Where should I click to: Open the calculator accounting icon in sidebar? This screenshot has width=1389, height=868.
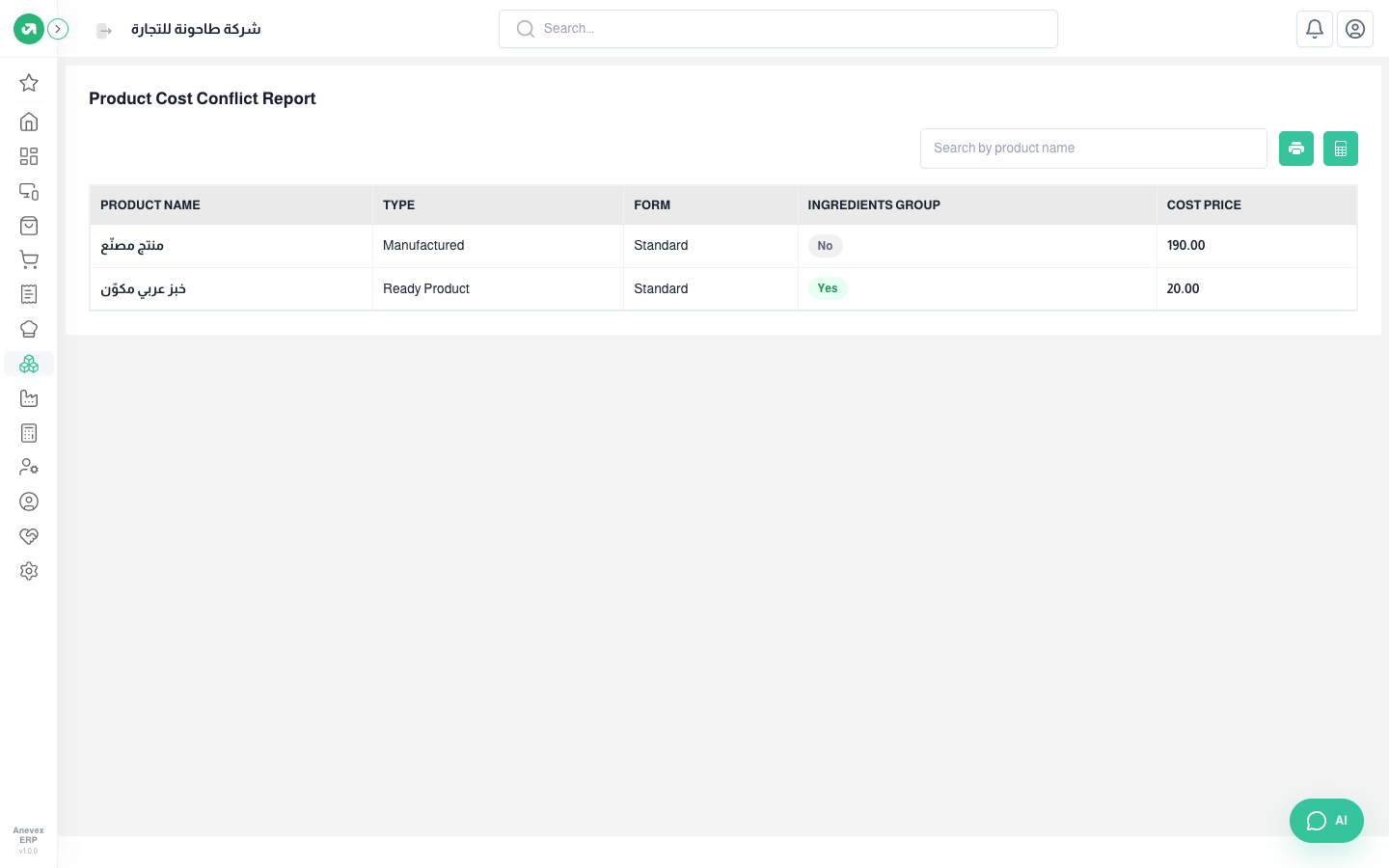point(29,433)
